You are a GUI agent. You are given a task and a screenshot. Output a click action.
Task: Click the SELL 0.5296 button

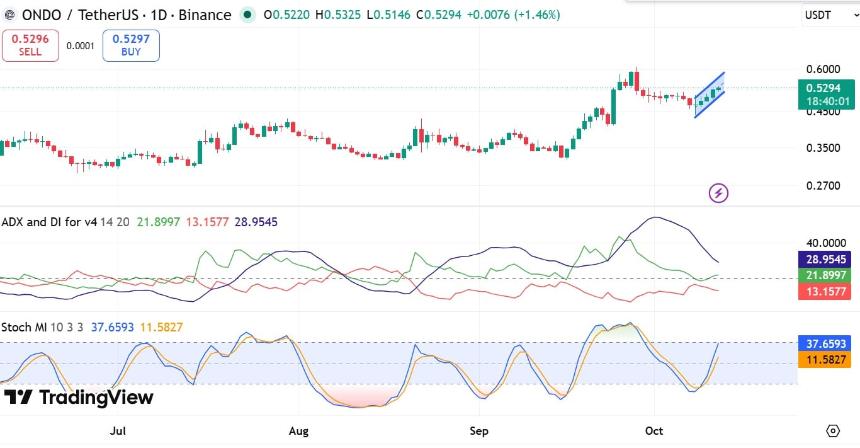(x=30, y=46)
